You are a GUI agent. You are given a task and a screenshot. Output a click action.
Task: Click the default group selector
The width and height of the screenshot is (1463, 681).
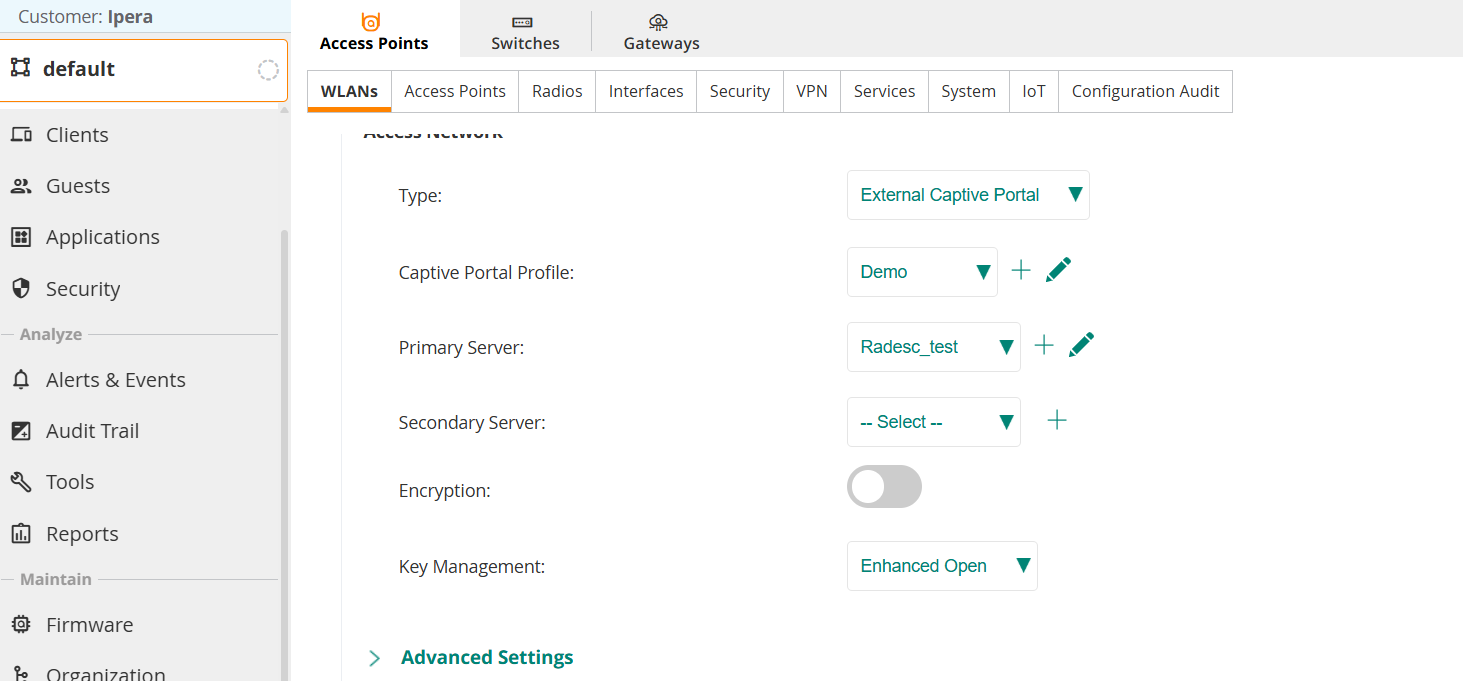point(144,69)
